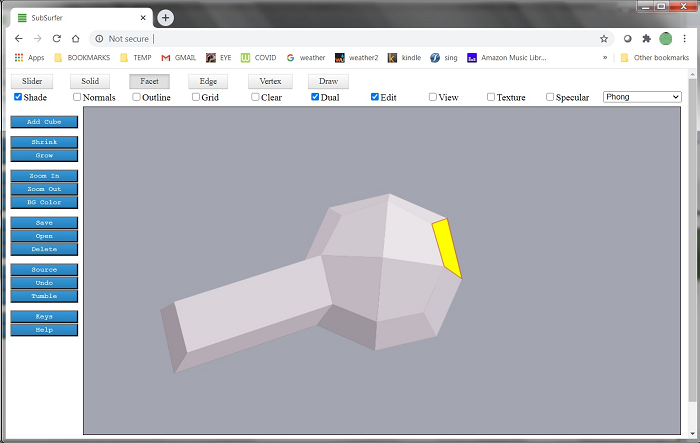Switch to Slider mode
This screenshot has height=443, width=700.
(x=32, y=81)
